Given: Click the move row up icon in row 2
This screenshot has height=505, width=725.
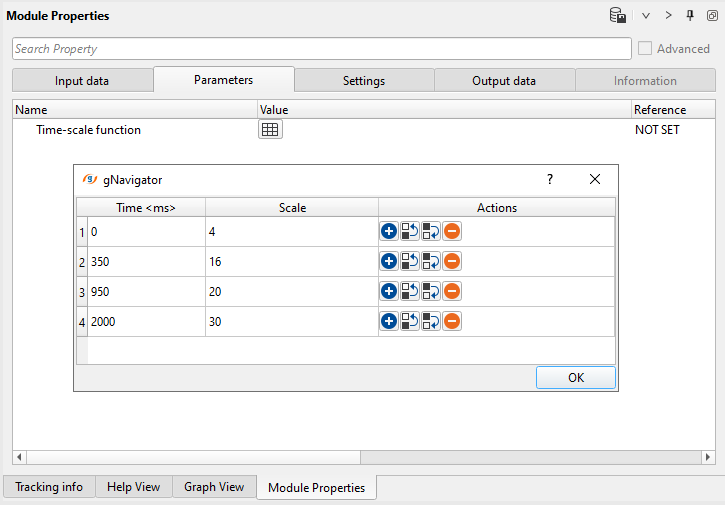Looking at the screenshot, I should point(410,262).
